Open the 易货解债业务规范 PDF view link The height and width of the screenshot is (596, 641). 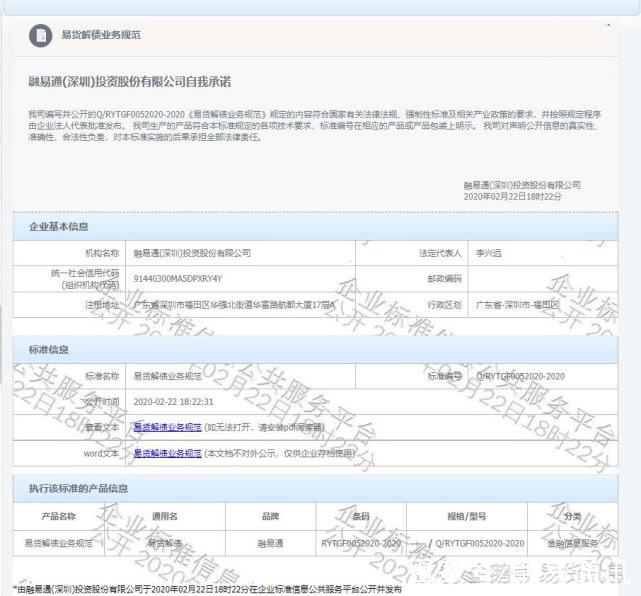pos(168,427)
